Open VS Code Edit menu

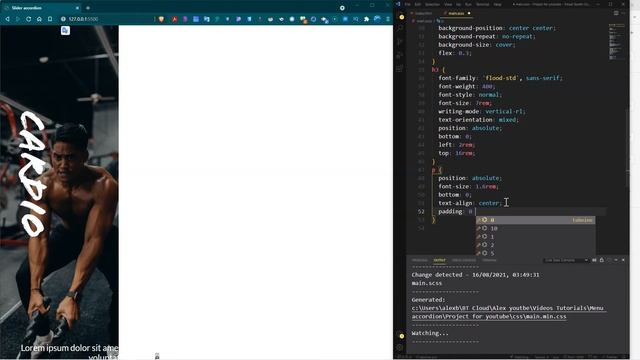coord(418,4)
